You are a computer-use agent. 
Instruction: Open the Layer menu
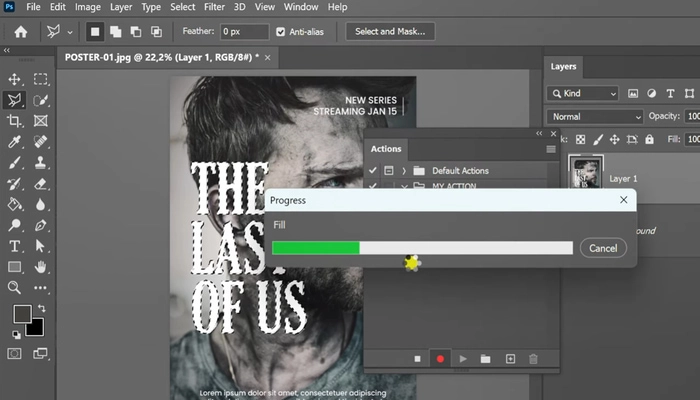[x=121, y=7]
